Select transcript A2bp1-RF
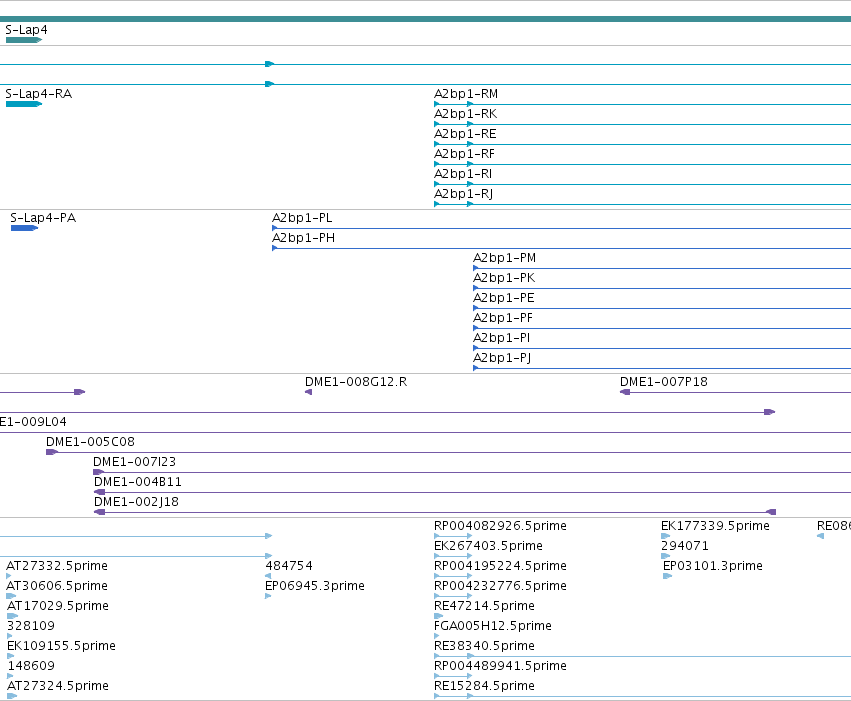 (465, 154)
